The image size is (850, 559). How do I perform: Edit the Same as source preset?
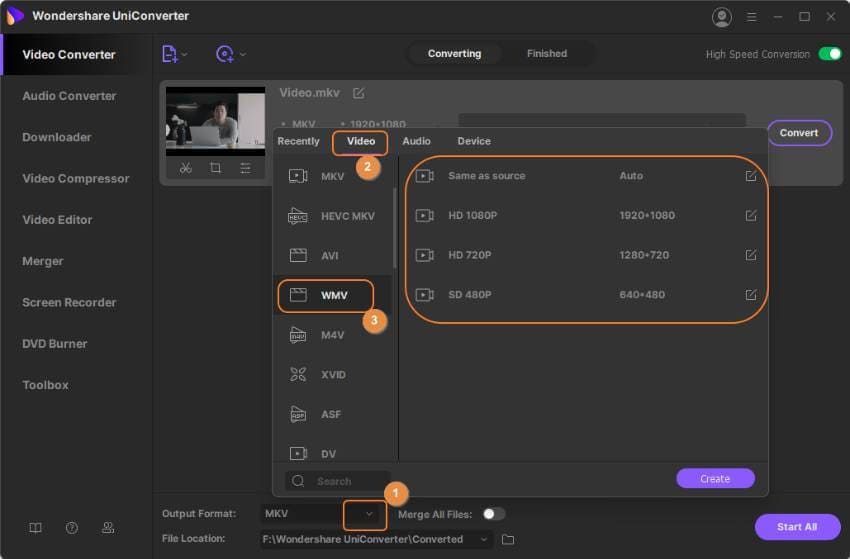click(751, 176)
